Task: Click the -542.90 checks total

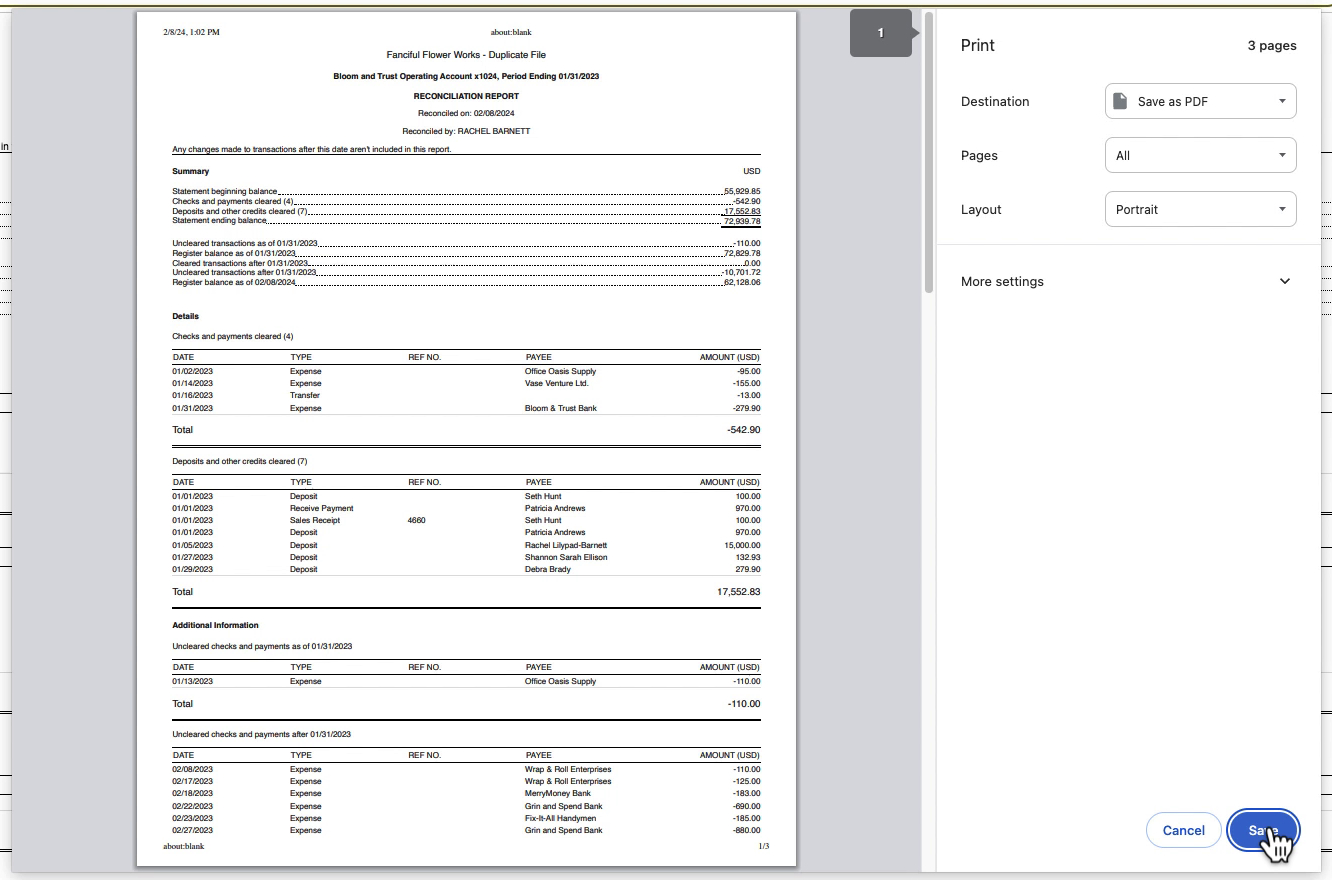Action: pos(744,430)
